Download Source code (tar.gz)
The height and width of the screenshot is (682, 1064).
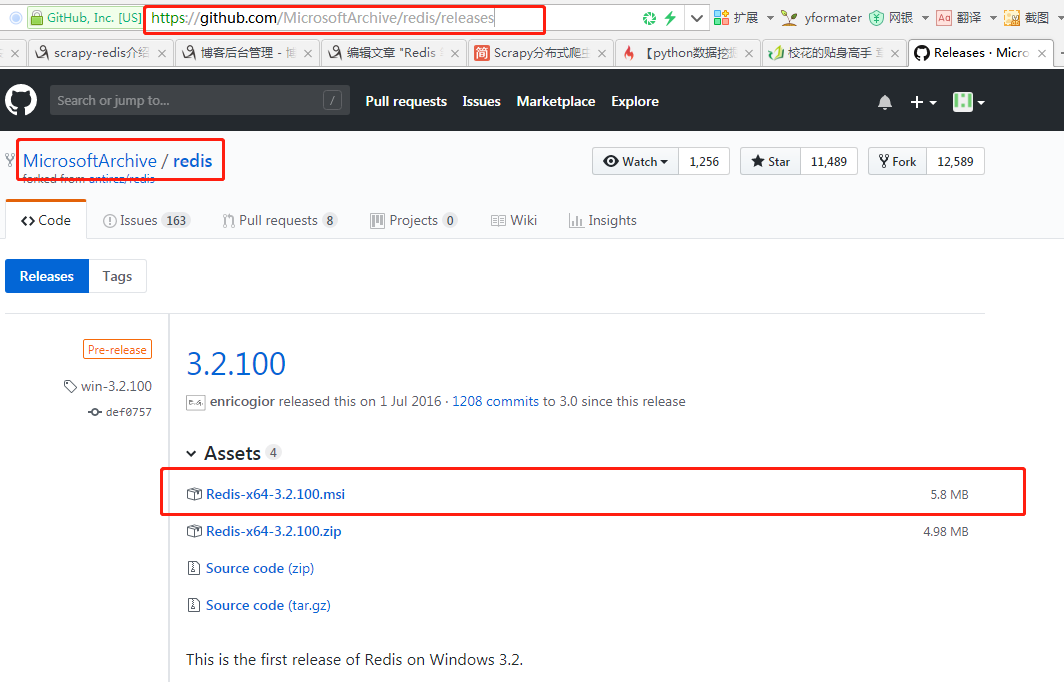(x=268, y=605)
